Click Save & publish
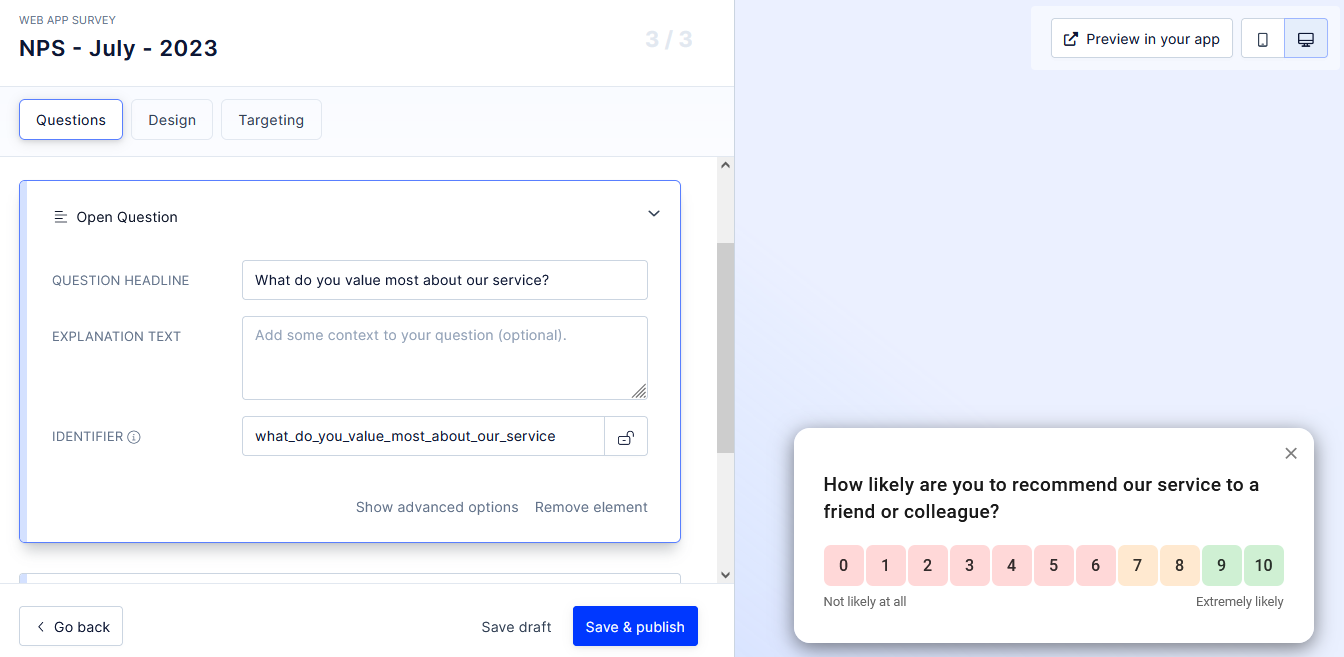Screen dimensions: 1344x657 pyautogui.click(x=635, y=626)
